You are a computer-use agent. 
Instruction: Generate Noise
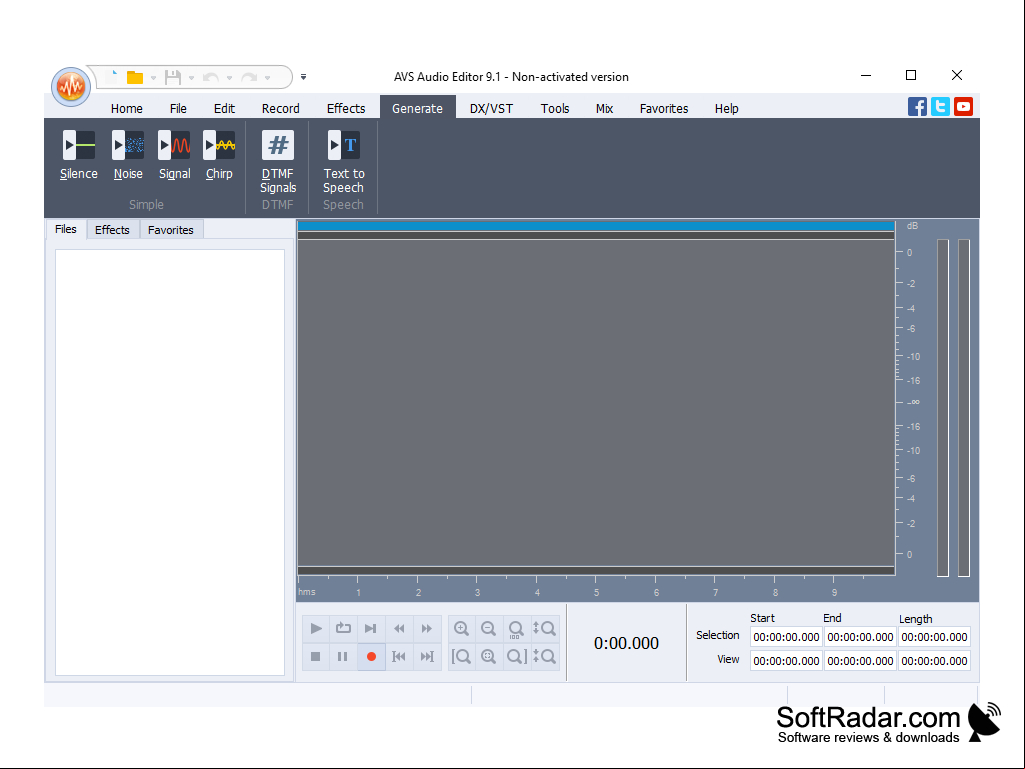(x=128, y=156)
